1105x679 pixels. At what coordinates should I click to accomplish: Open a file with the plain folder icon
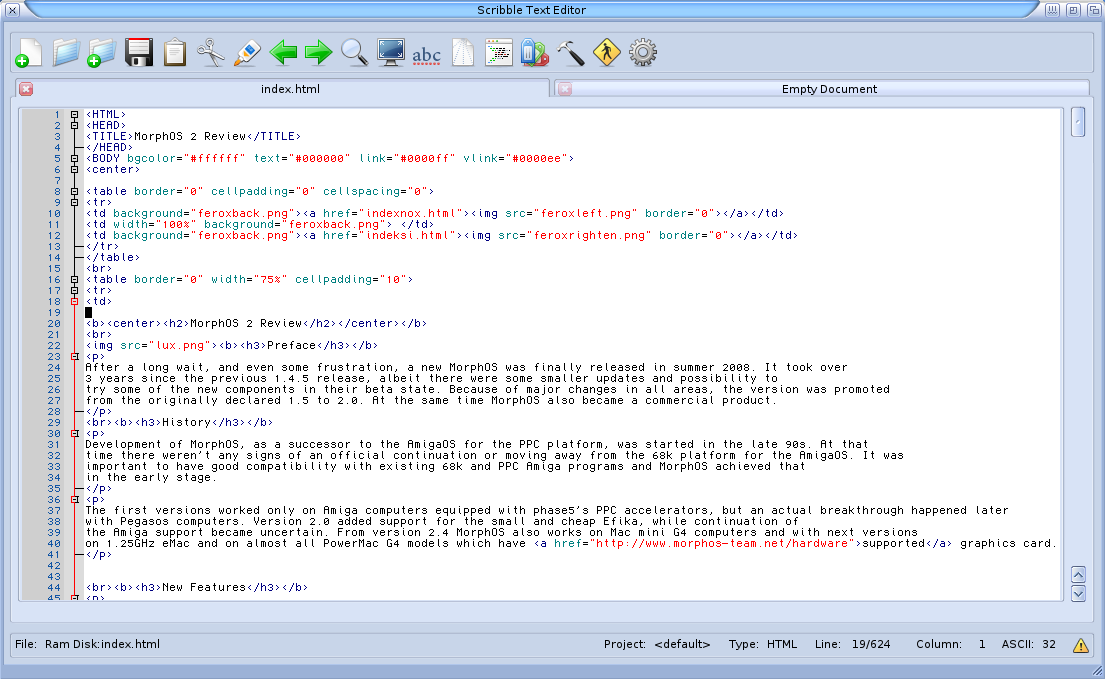[66, 53]
